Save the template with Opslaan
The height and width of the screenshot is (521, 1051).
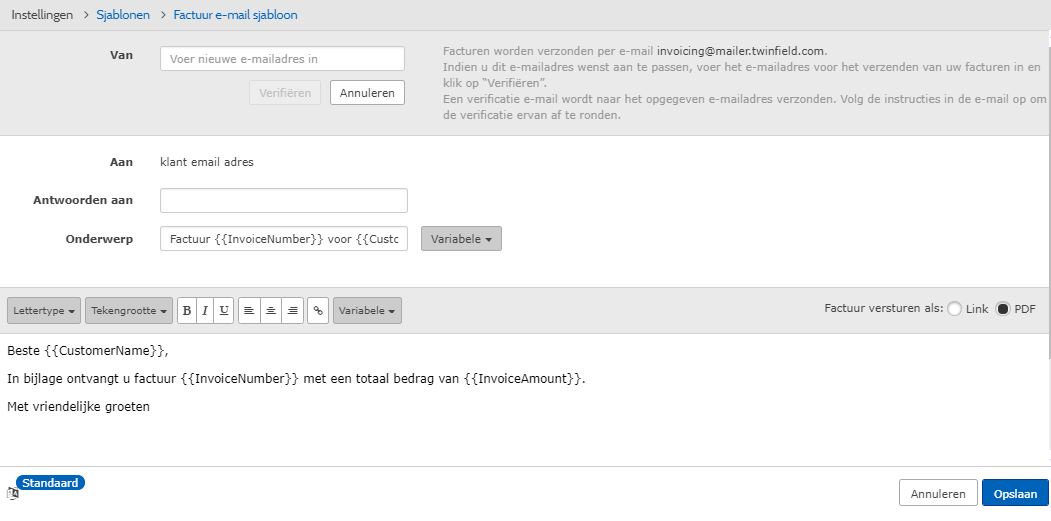tap(1015, 494)
